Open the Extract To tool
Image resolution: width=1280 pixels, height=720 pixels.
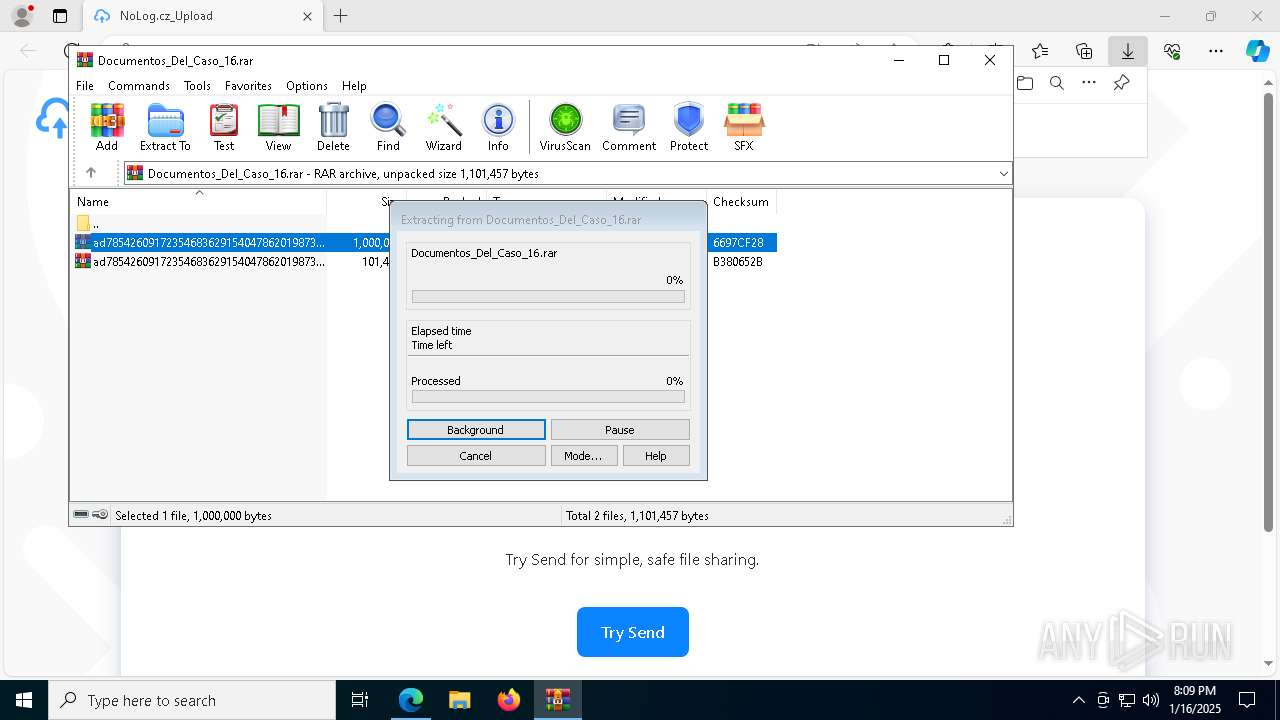(x=165, y=127)
